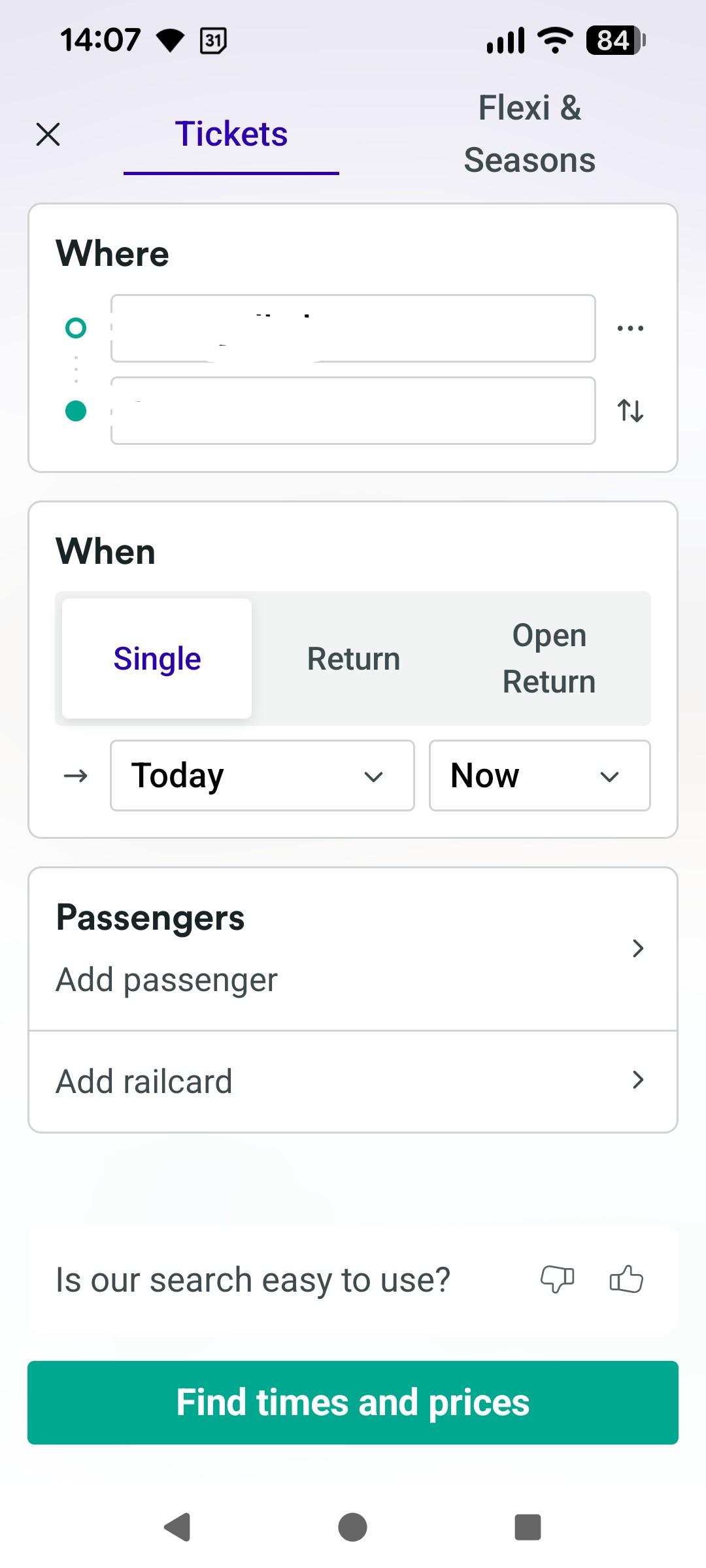
Task: Expand the Passengers section
Action: click(x=353, y=949)
